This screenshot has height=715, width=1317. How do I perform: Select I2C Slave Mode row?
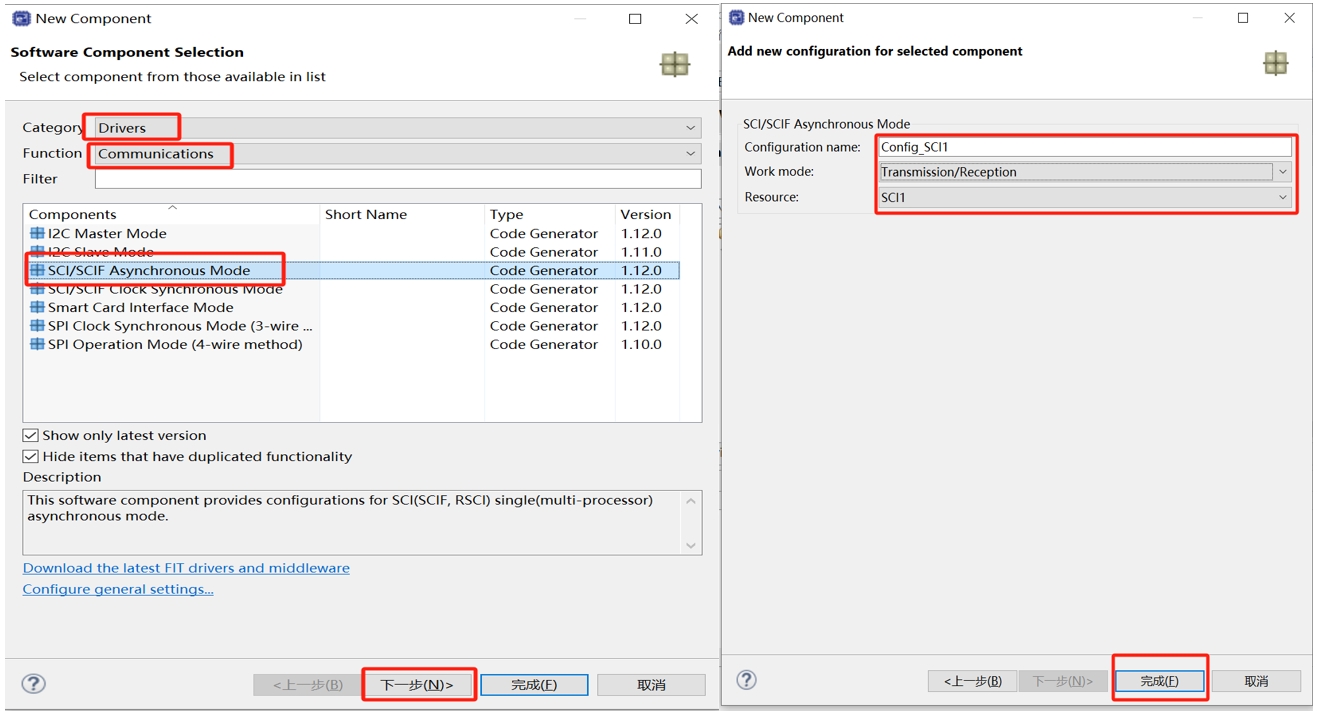[351, 252]
